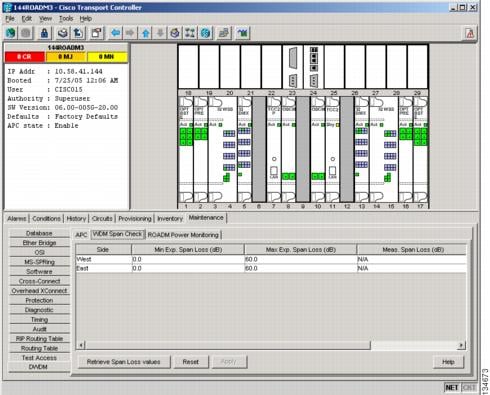Click the alarm warning icon at toolbar right
The image size is (490, 395).
[470, 33]
